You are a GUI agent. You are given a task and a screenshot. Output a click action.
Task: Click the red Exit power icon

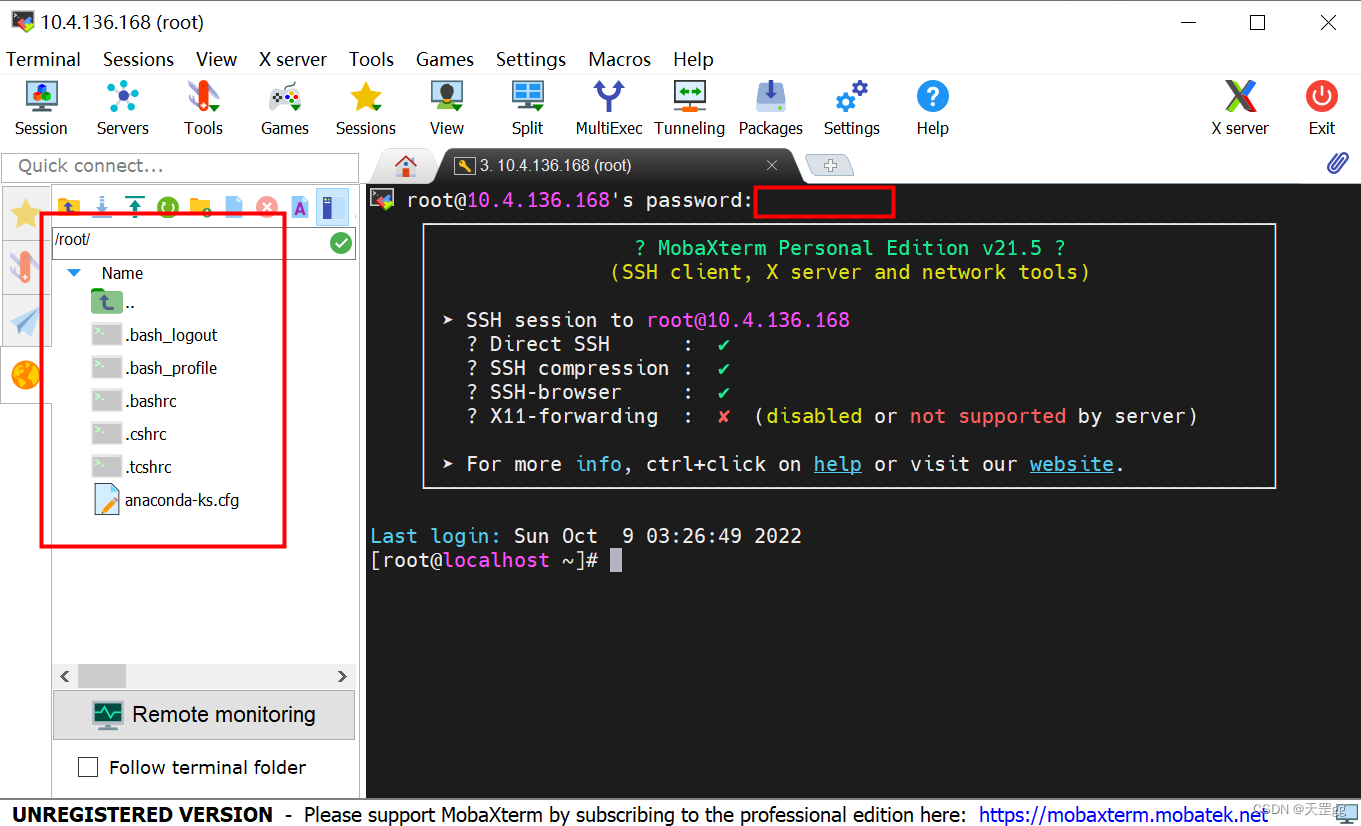(1322, 108)
